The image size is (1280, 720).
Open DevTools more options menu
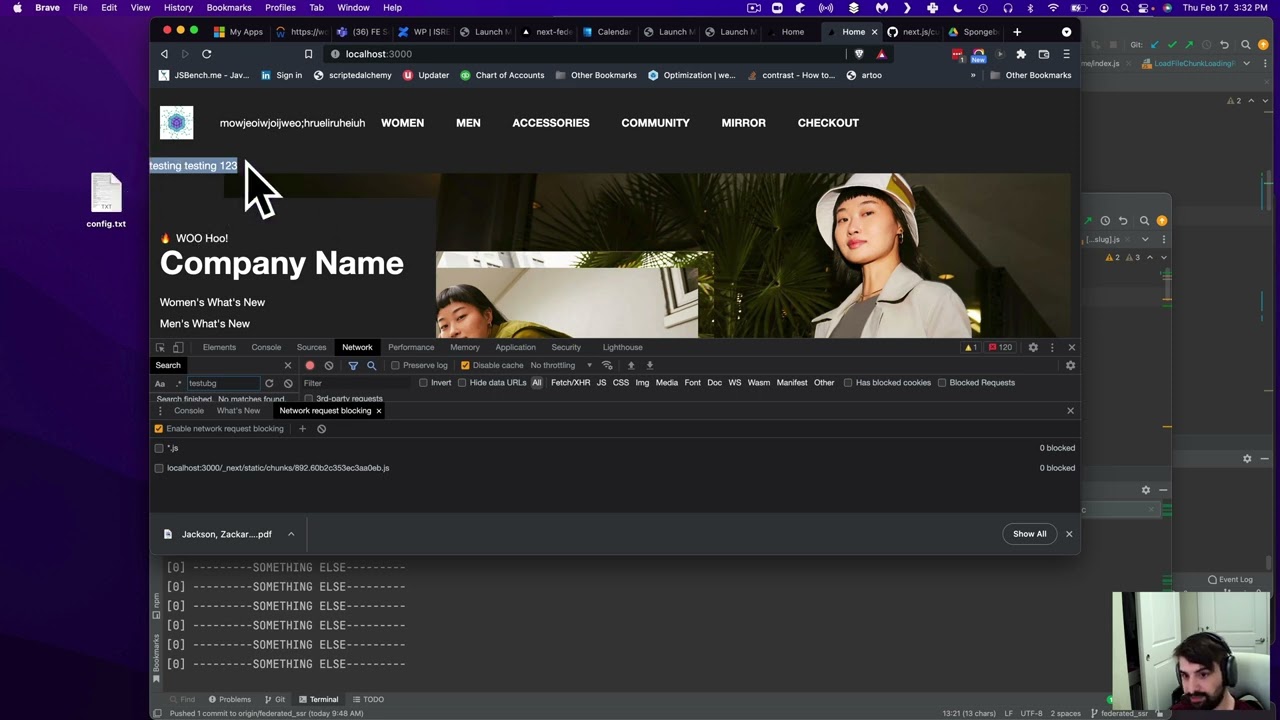(x=1052, y=347)
